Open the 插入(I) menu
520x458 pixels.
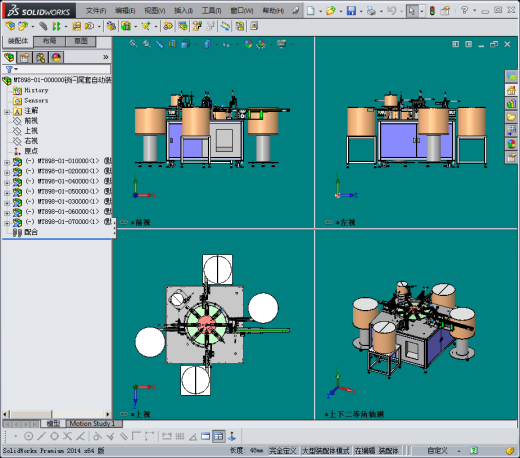[183, 11]
